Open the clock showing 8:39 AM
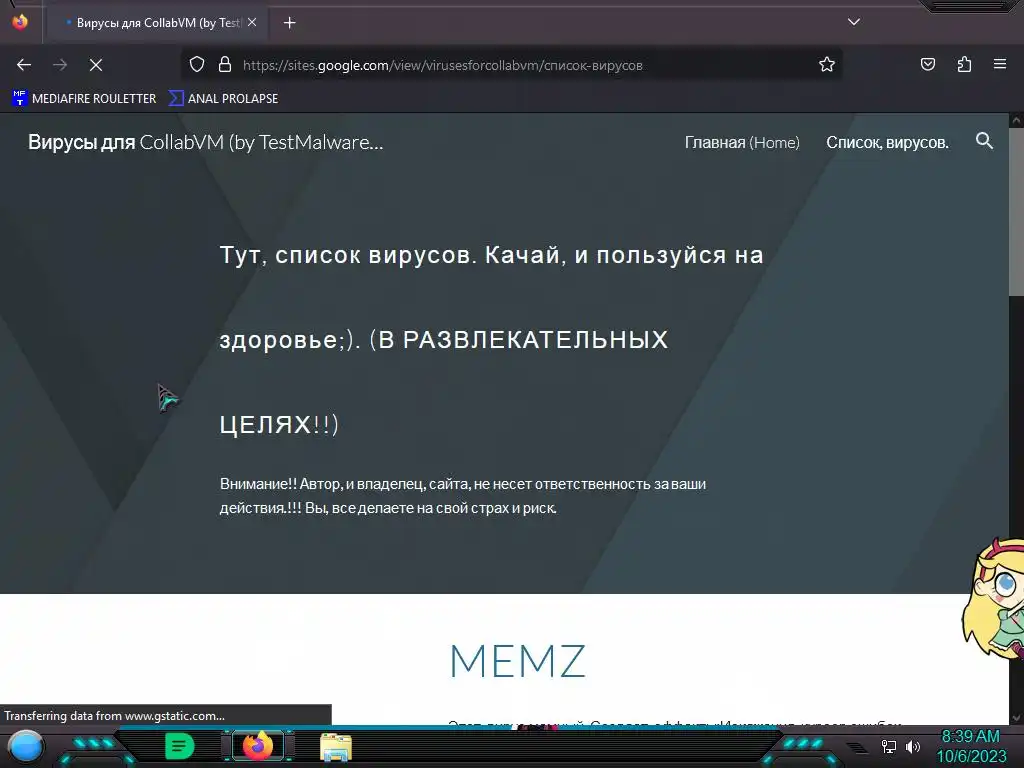The width and height of the screenshot is (1024, 768). click(x=971, y=746)
